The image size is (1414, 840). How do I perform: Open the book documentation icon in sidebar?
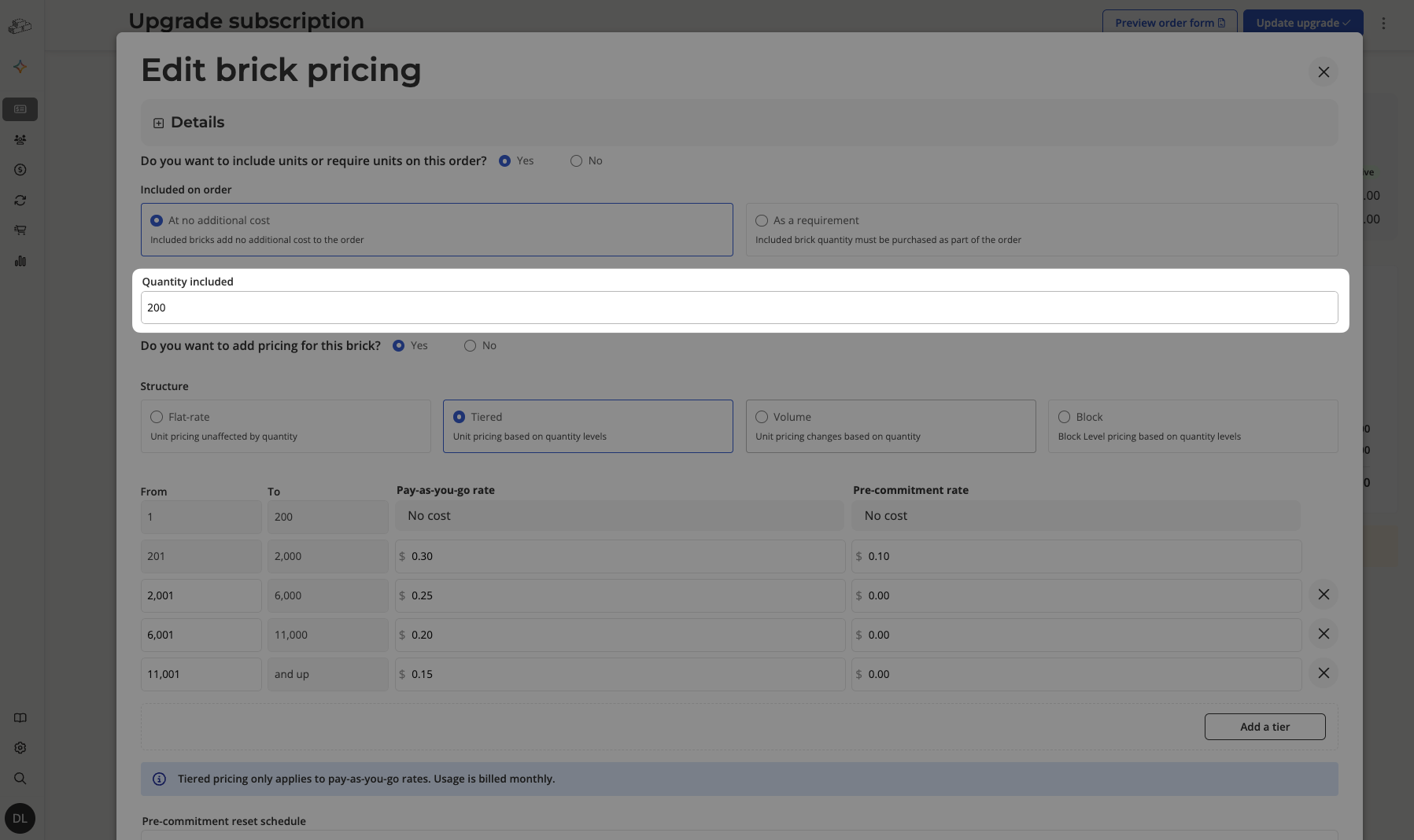coord(20,718)
